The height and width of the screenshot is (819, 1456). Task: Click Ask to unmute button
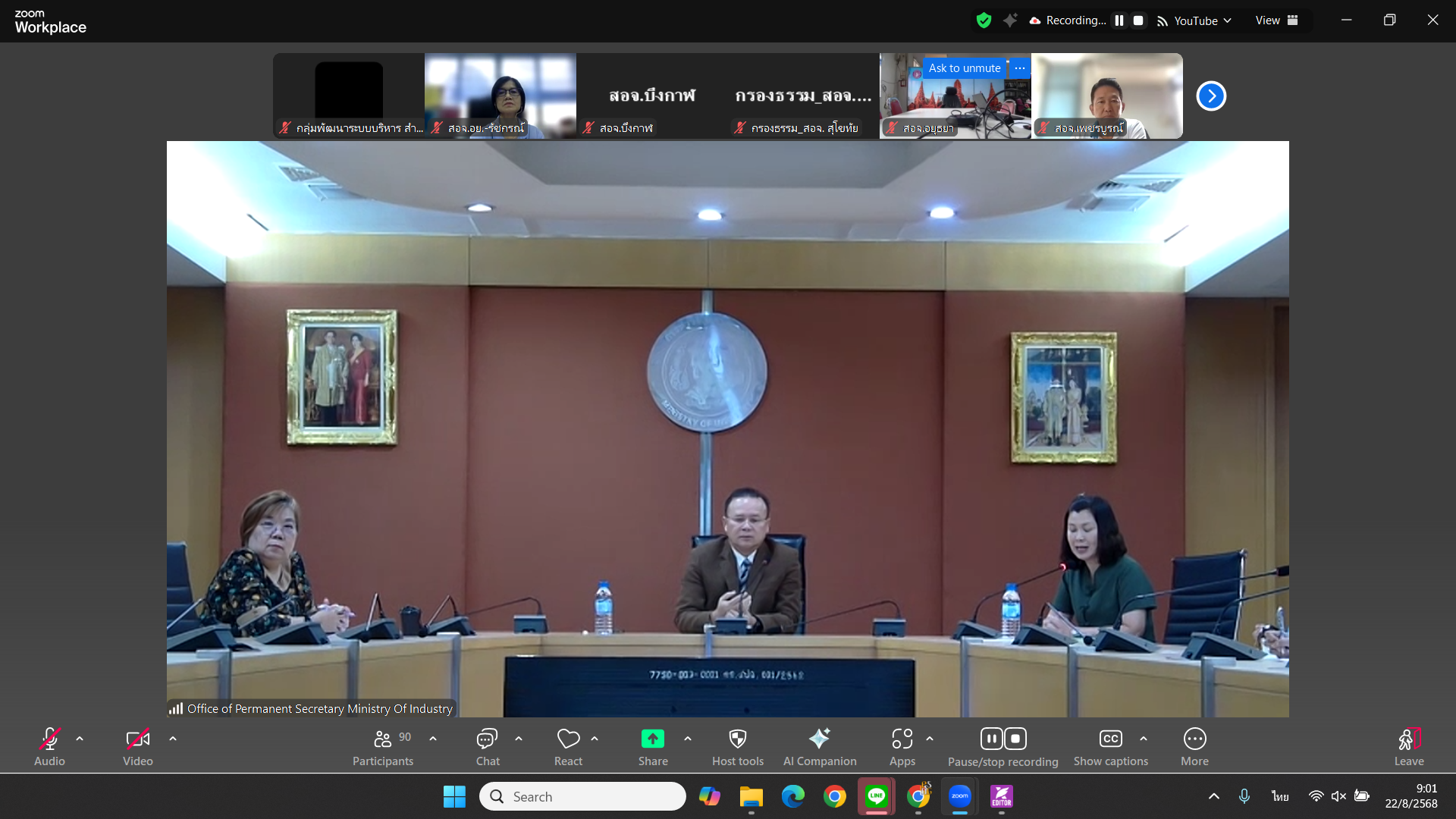965,68
